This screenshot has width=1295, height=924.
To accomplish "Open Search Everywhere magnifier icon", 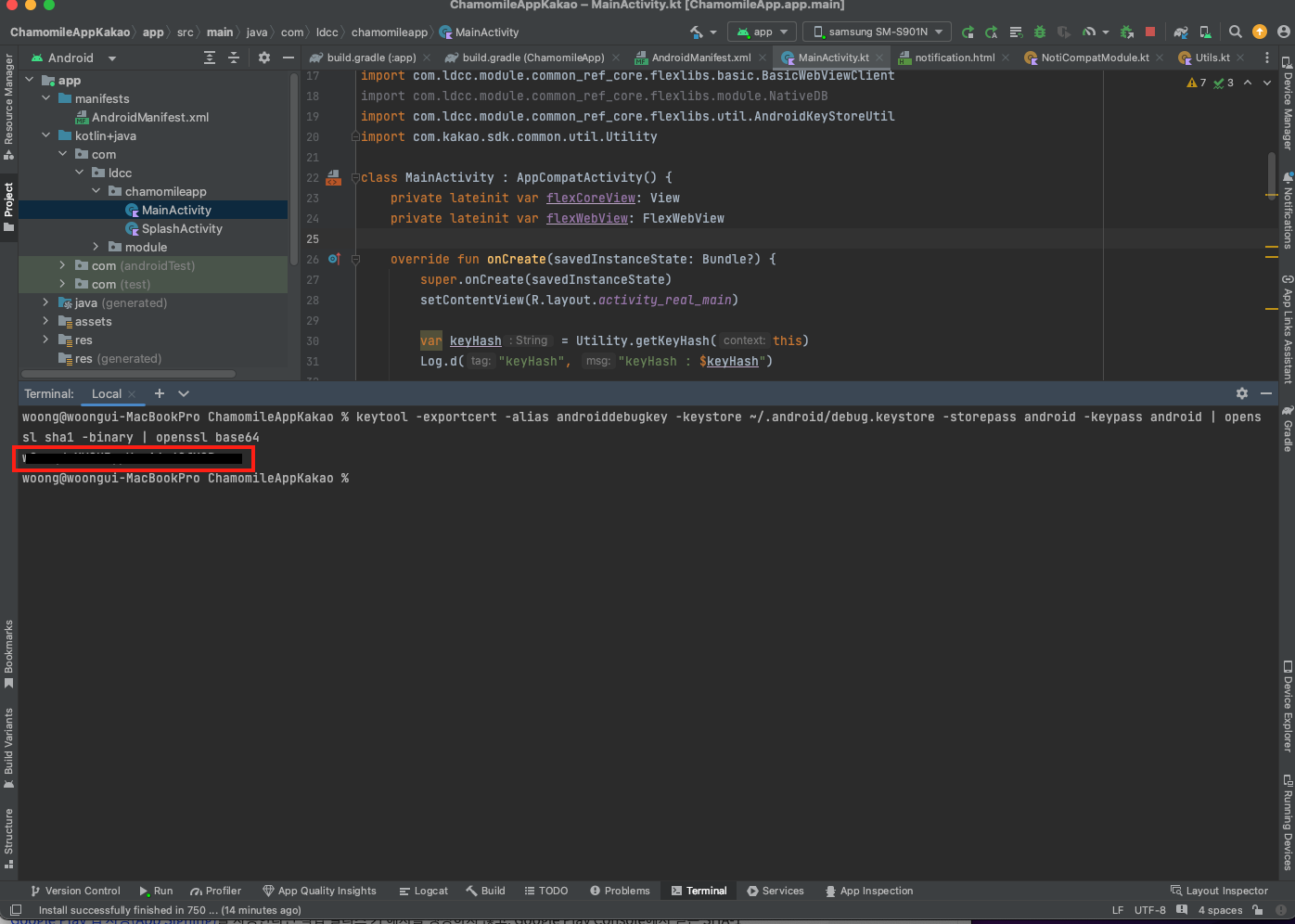I will click(1235, 32).
